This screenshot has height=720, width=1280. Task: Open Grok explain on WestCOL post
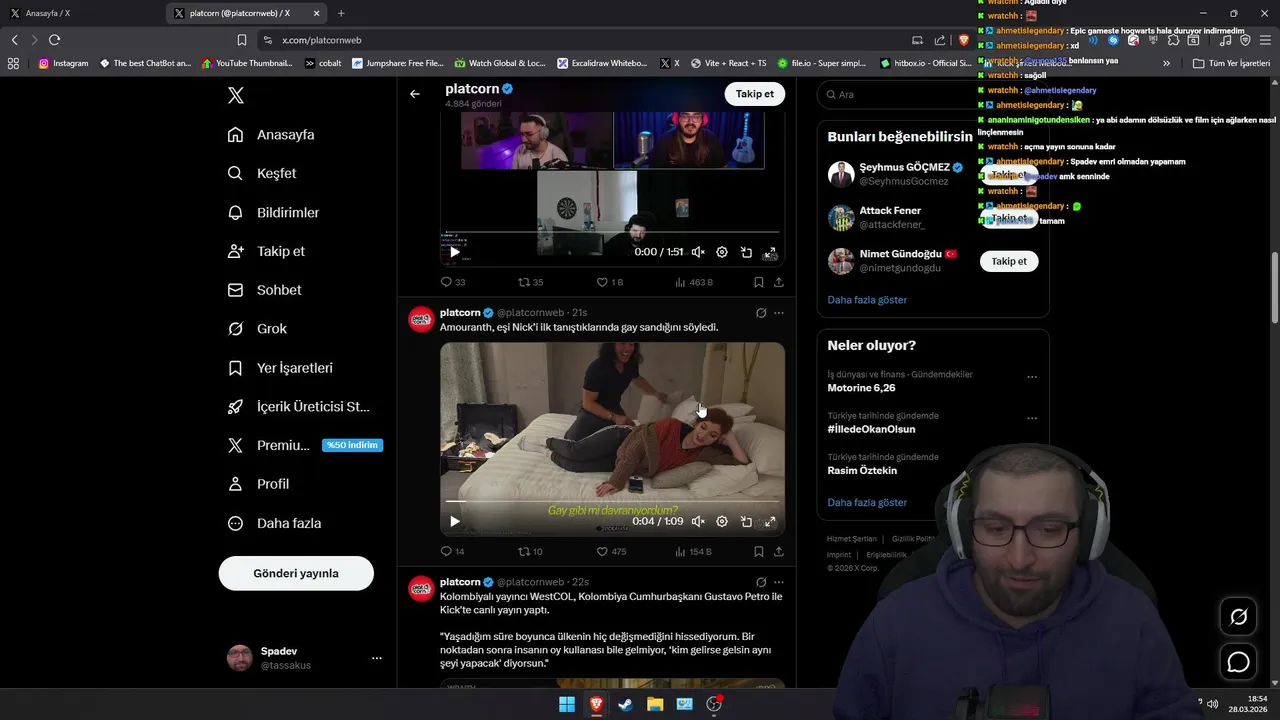[761, 582]
